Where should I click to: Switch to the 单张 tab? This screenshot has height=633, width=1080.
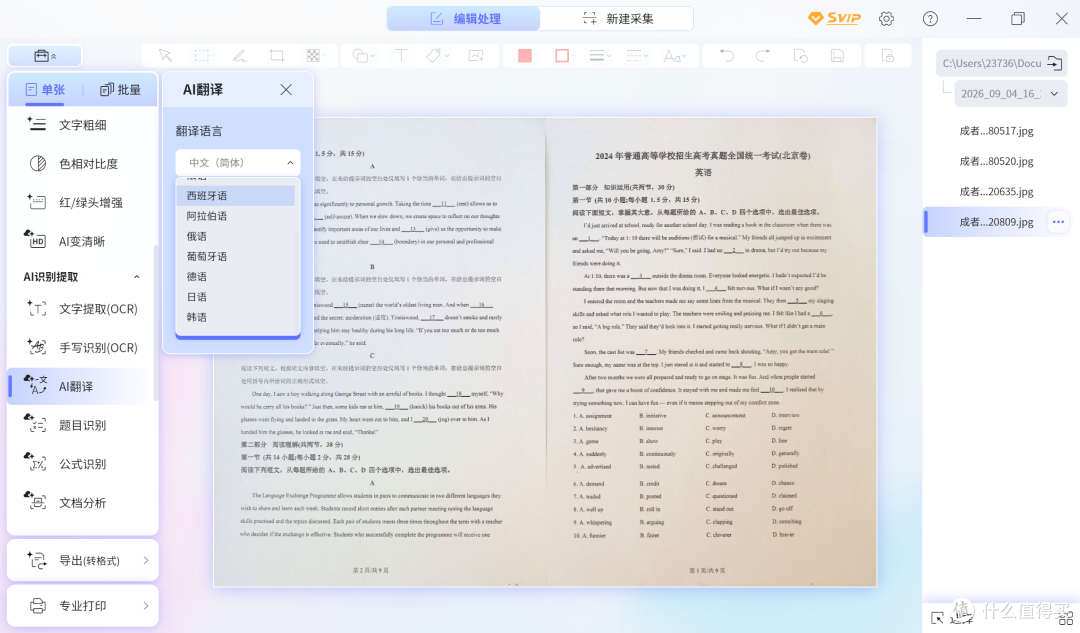[45, 90]
